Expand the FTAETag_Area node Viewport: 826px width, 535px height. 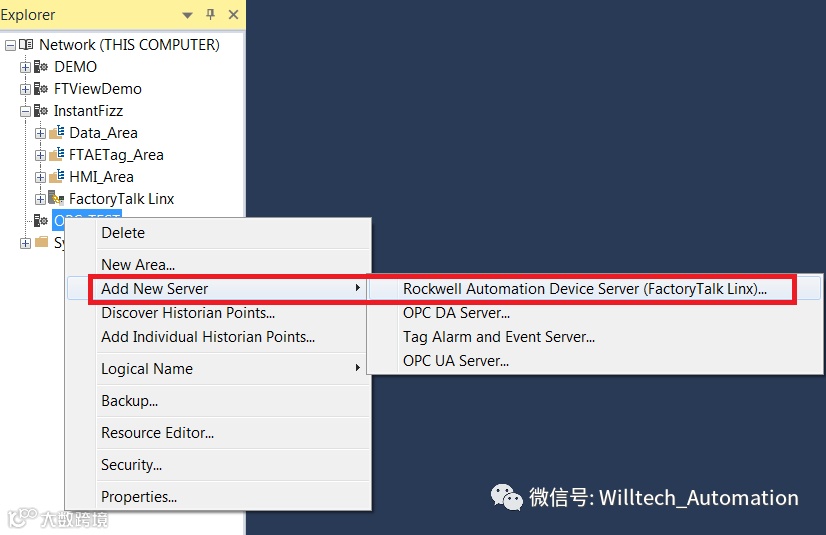[x=41, y=155]
